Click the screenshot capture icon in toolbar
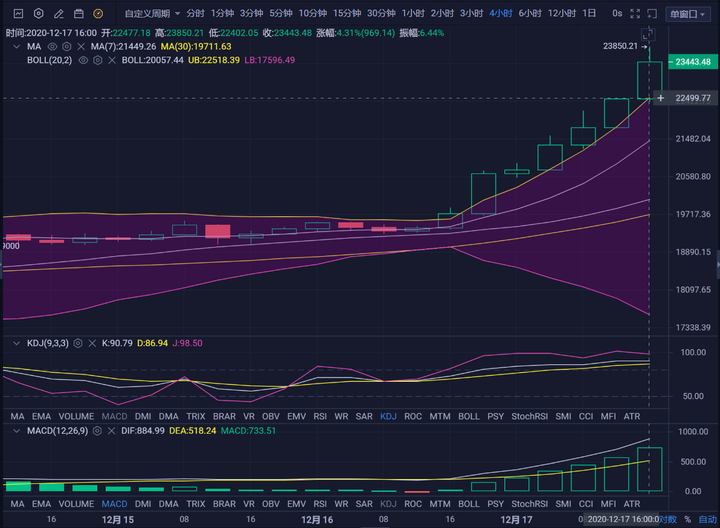Viewport: 720px width, 528px height. 652,14
